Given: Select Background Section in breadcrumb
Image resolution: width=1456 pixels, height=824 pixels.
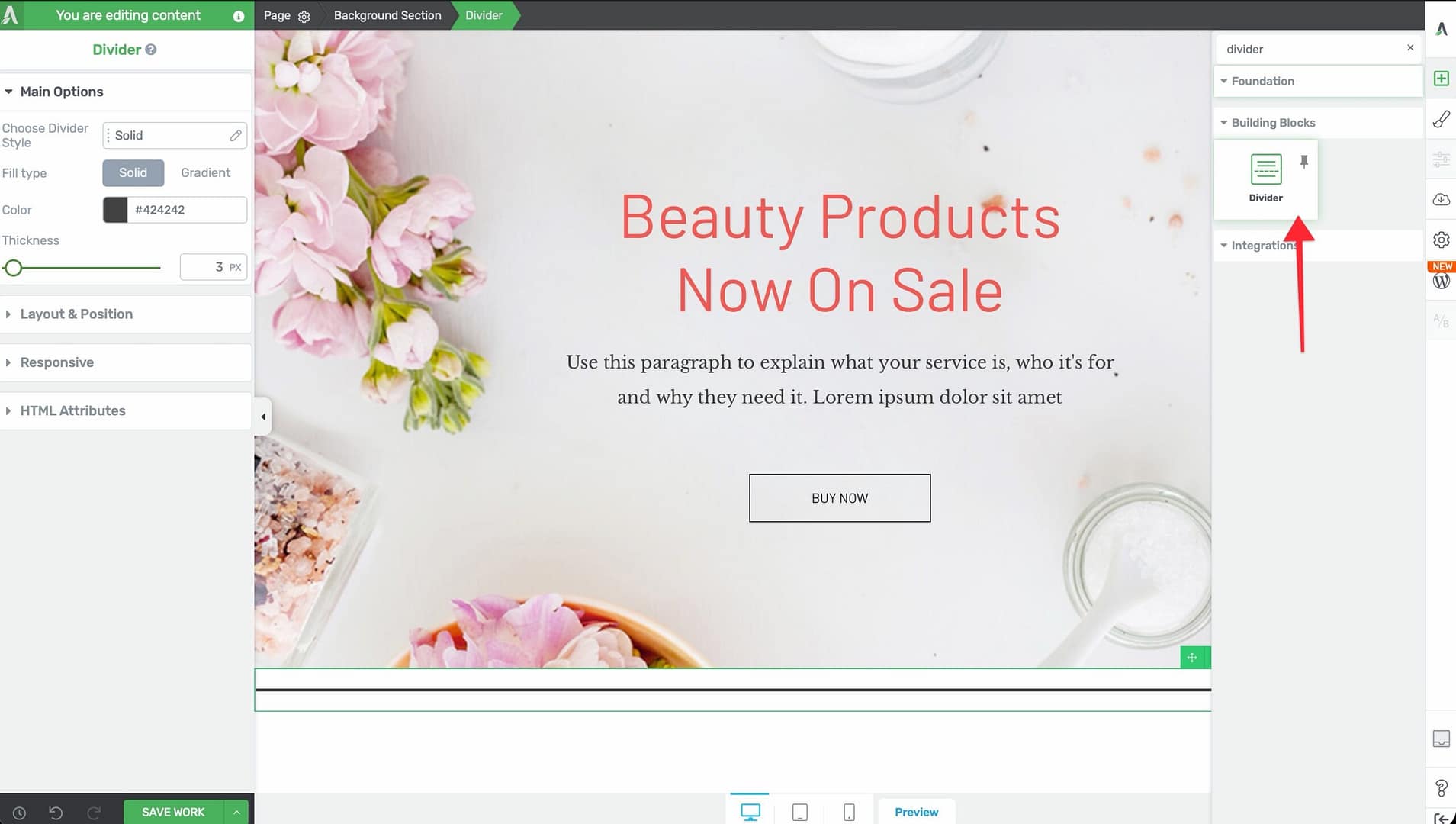Looking at the screenshot, I should point(387,15).
